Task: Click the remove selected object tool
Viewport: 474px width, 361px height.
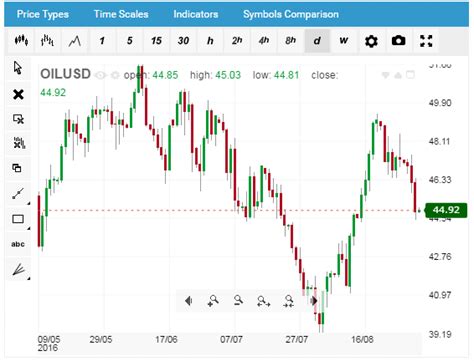Action: (18, 119)
